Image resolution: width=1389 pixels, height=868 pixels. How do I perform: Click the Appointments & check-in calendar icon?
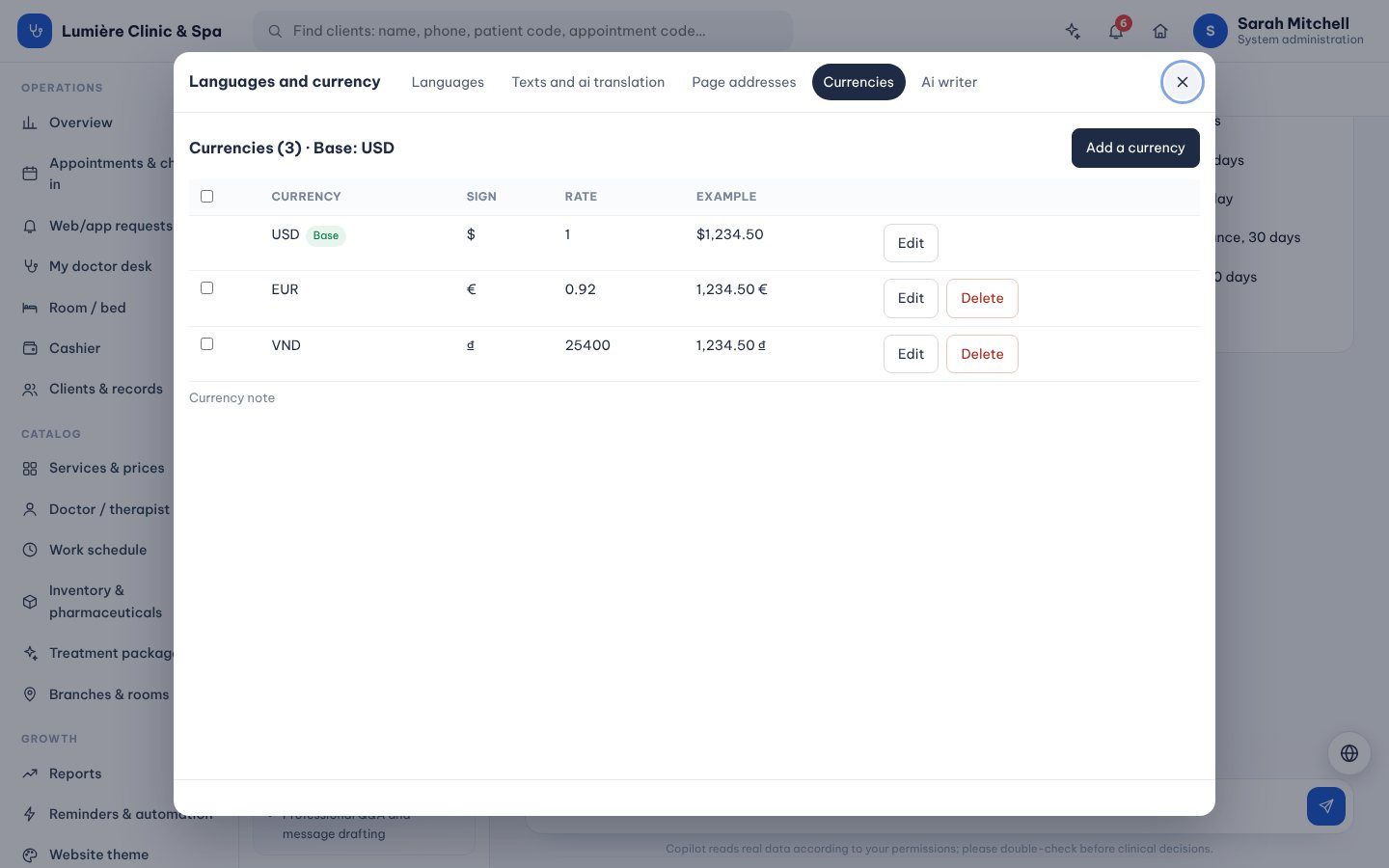(x=30, y=174)
